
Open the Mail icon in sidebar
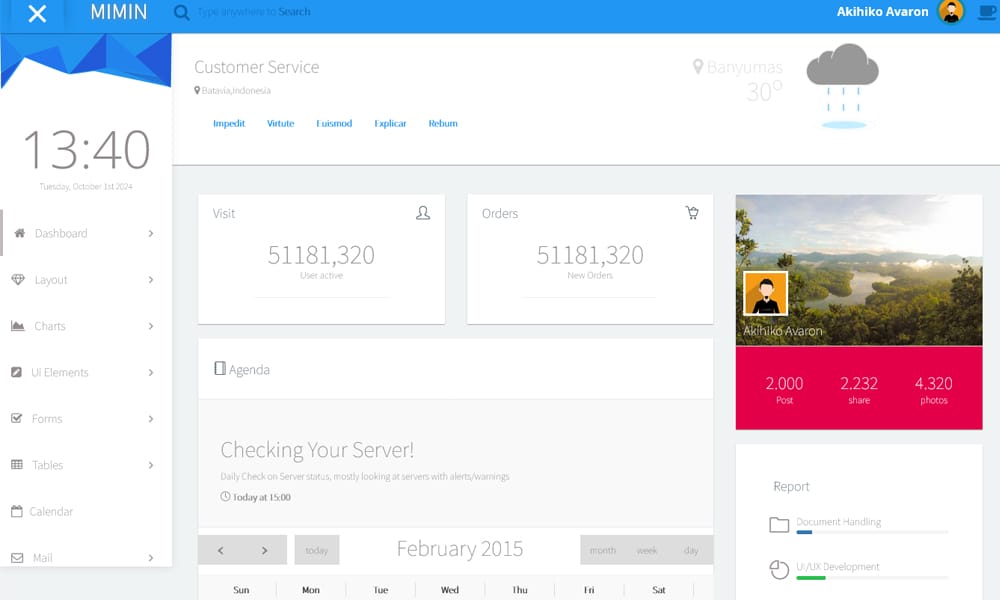16,557
